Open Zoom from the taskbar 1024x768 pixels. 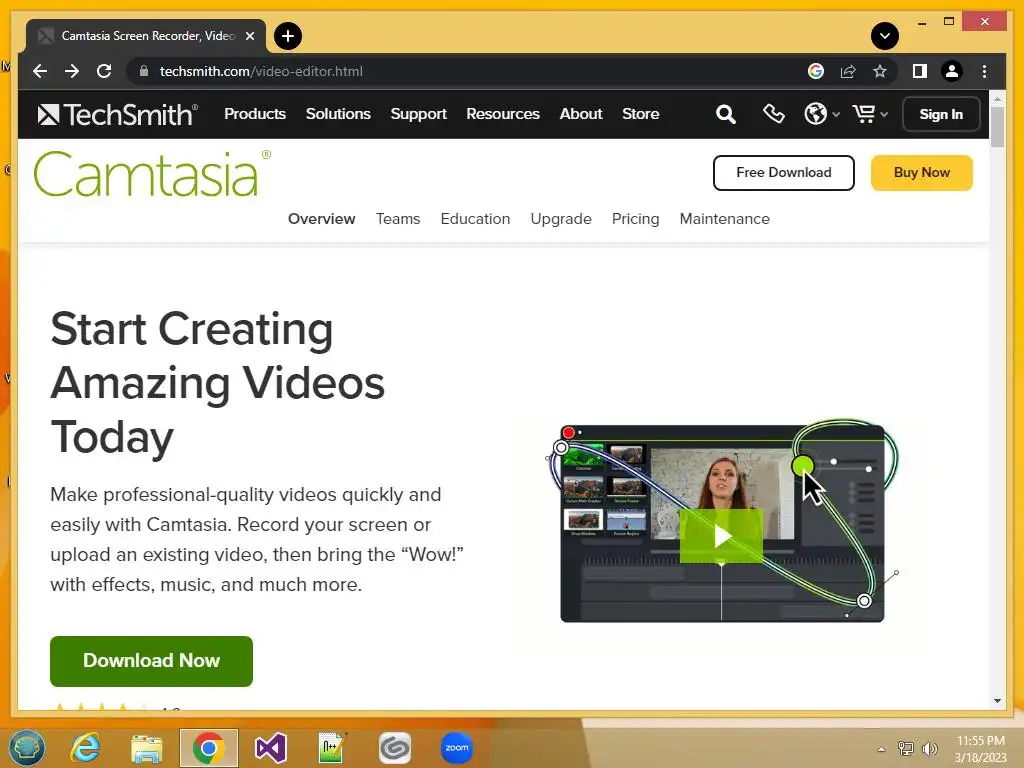[456, 748]
